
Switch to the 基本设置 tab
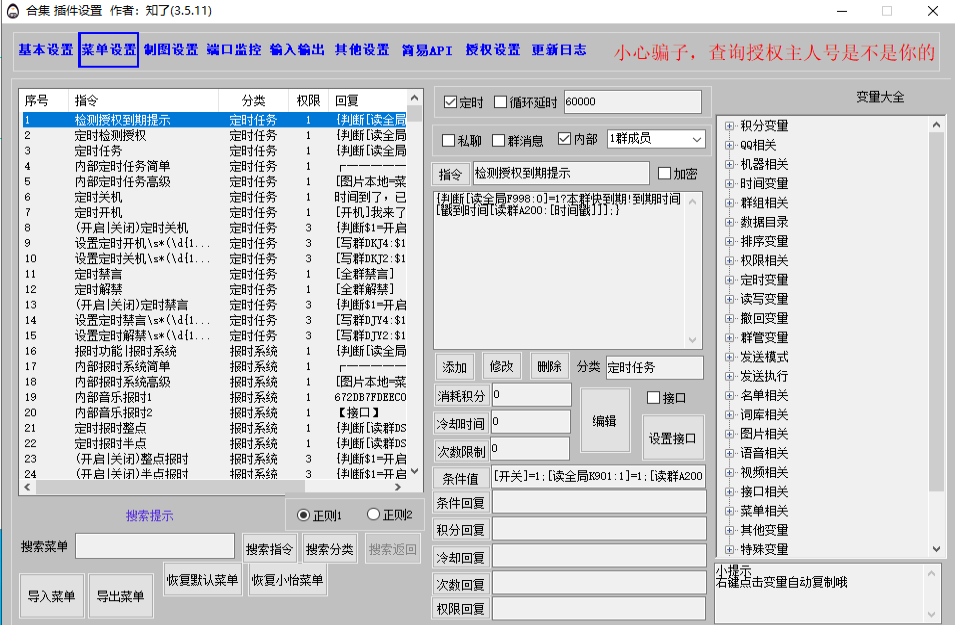(x=46, y=50)
